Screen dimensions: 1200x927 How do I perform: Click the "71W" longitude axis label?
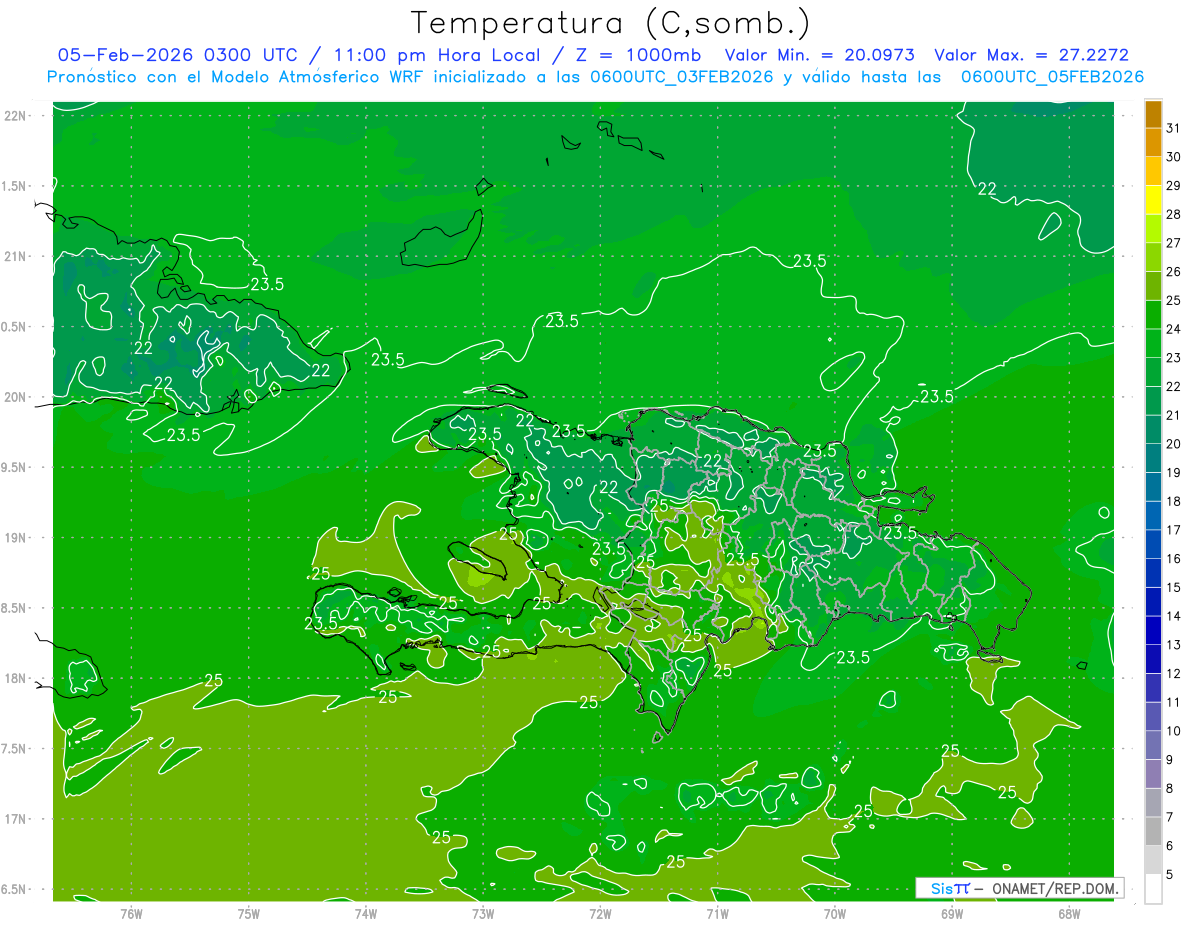coord(717,914)
